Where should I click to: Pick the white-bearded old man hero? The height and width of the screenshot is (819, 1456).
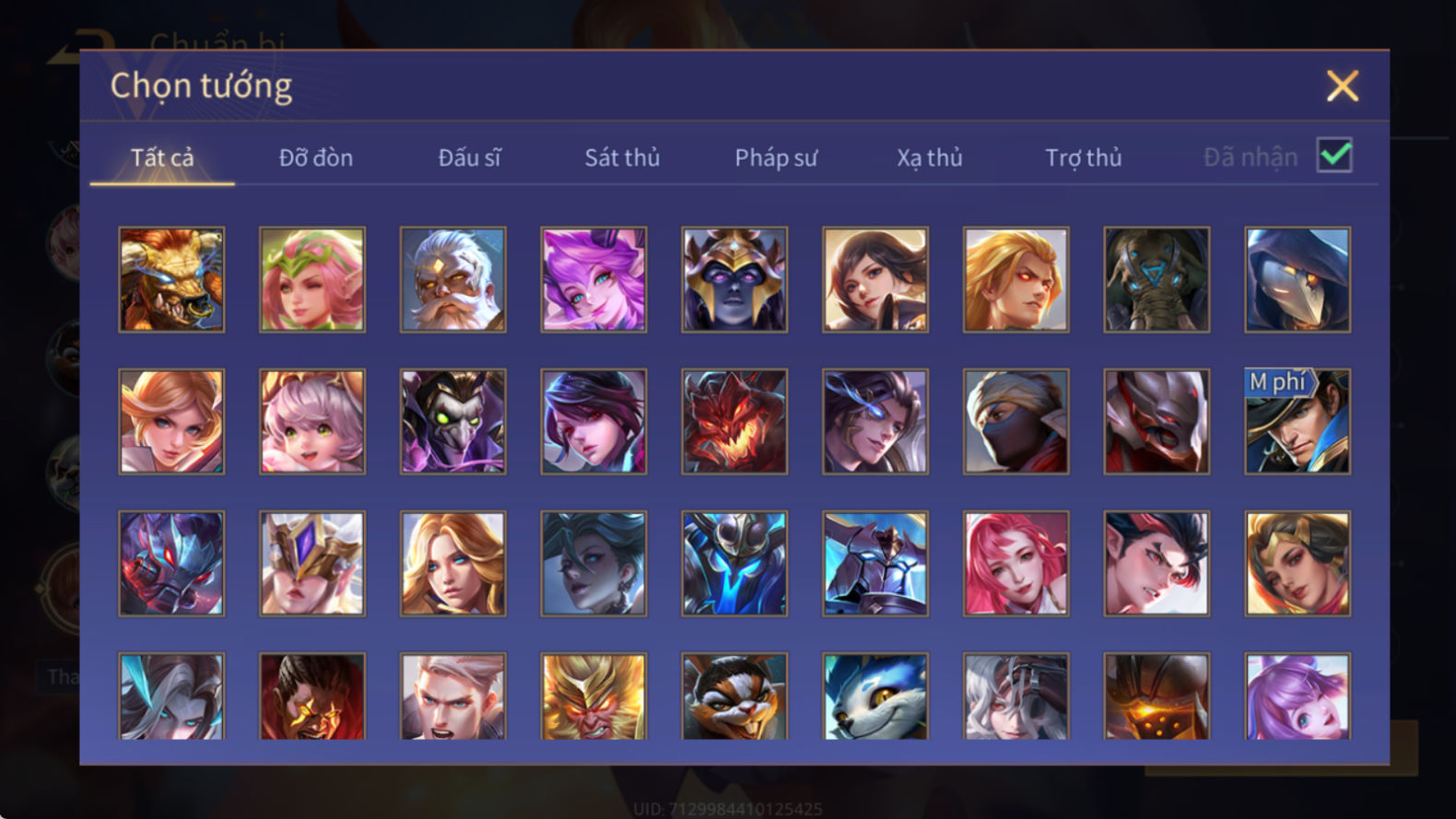[x=452, y=280]
